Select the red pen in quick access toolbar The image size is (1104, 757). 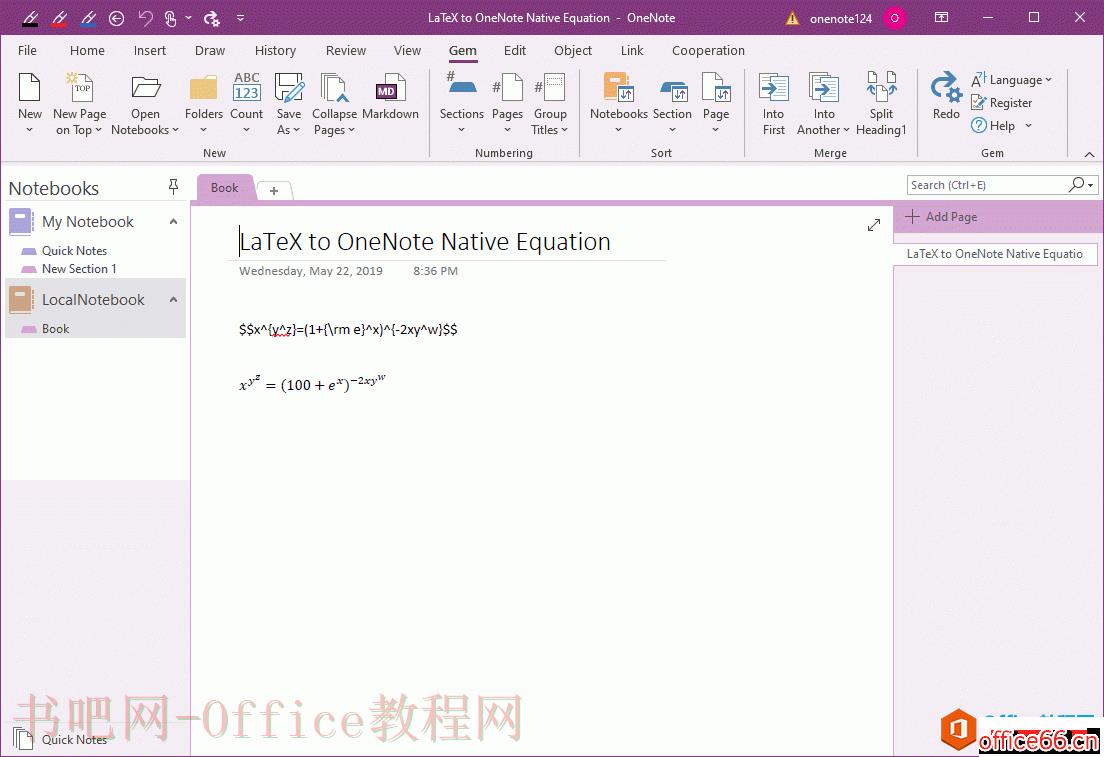[x=59, y=18]
